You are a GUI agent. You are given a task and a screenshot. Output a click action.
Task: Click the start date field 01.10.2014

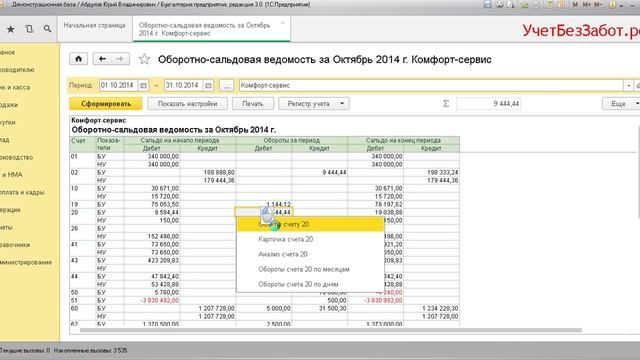[118, 86]
